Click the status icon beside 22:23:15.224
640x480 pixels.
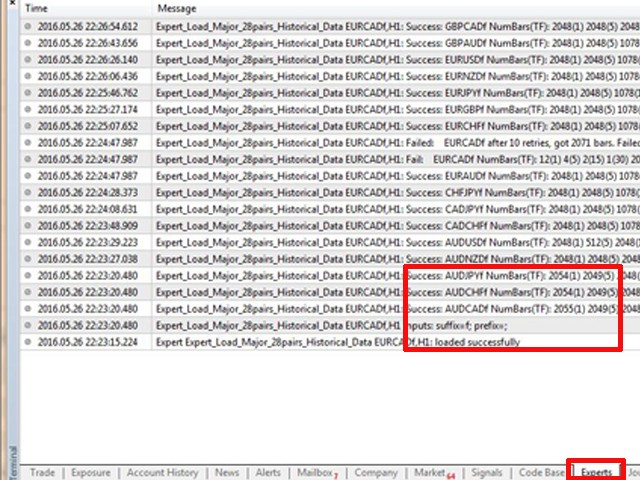(x=28, y=342)
